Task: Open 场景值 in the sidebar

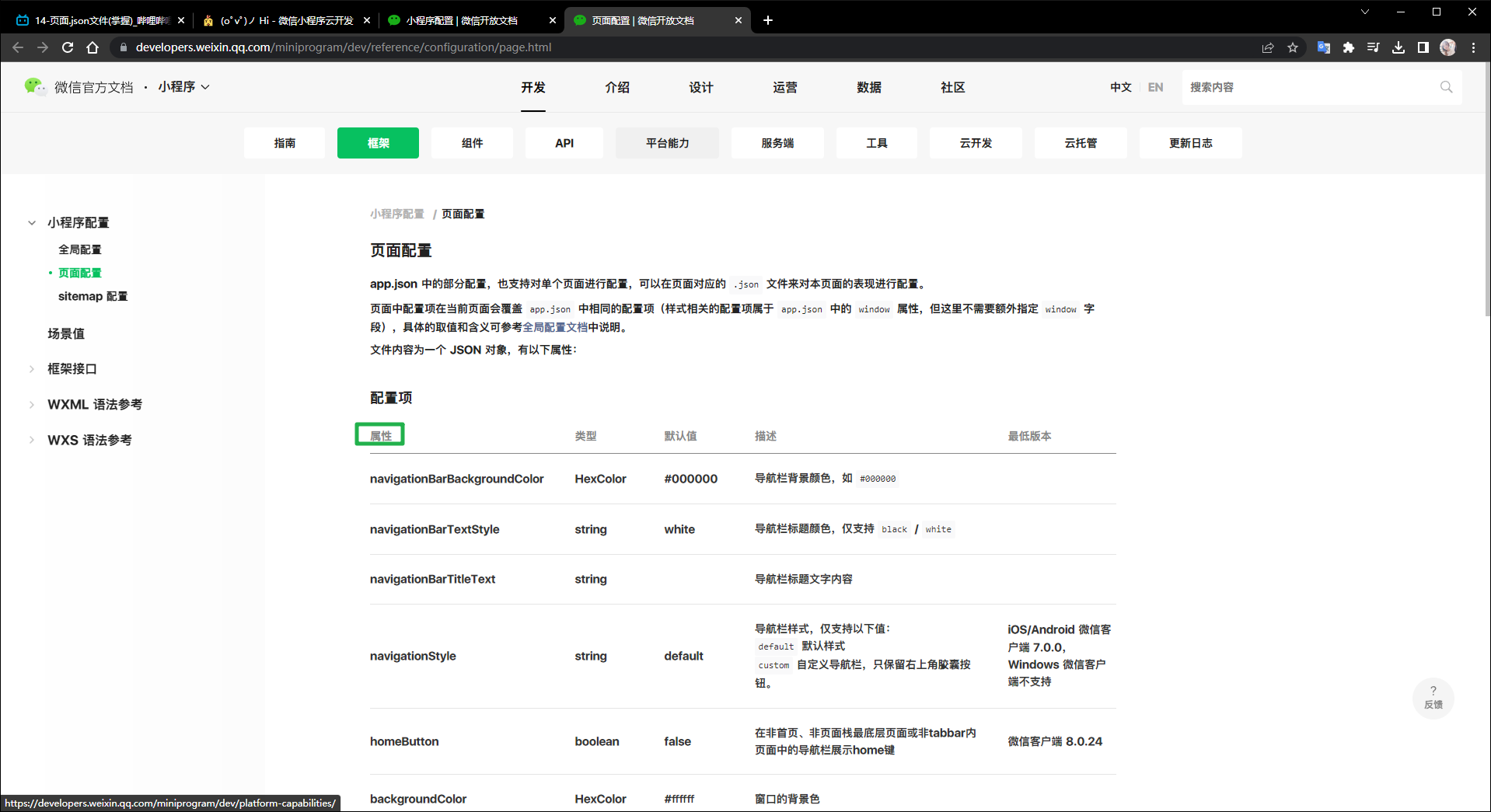Action: 66,333
